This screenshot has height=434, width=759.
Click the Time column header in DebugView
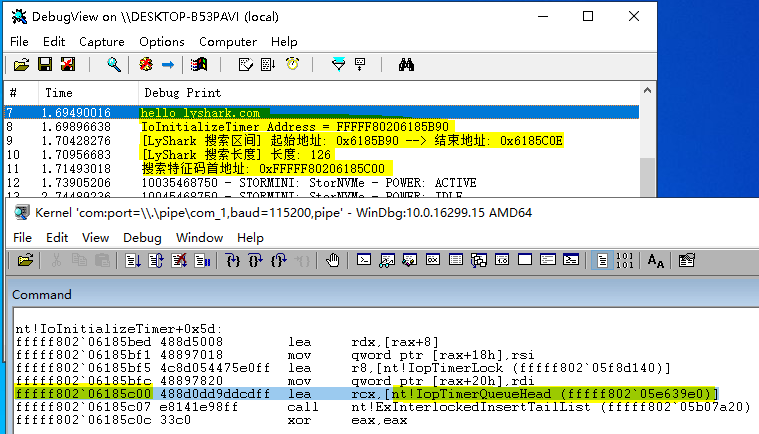(x=88, y=92)
